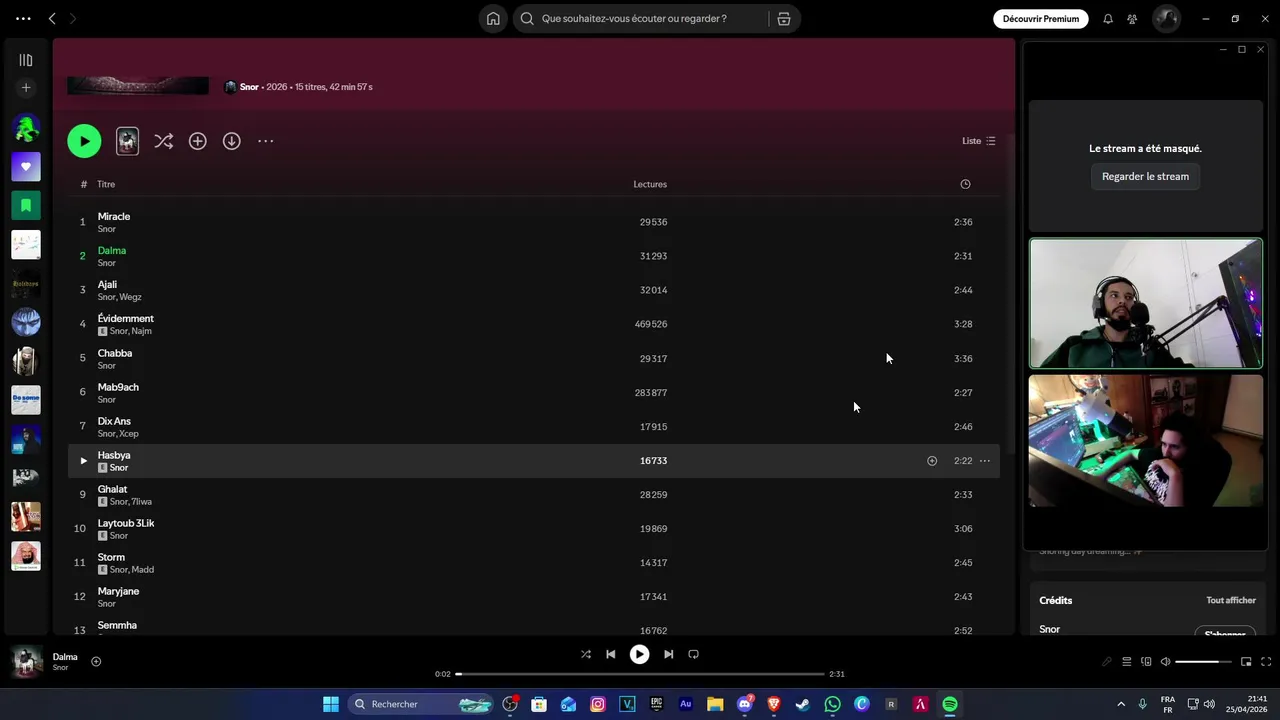Screen dimensions: 1280x720
Task: Sort tracks by Lectures column
Action: [650, 184]
